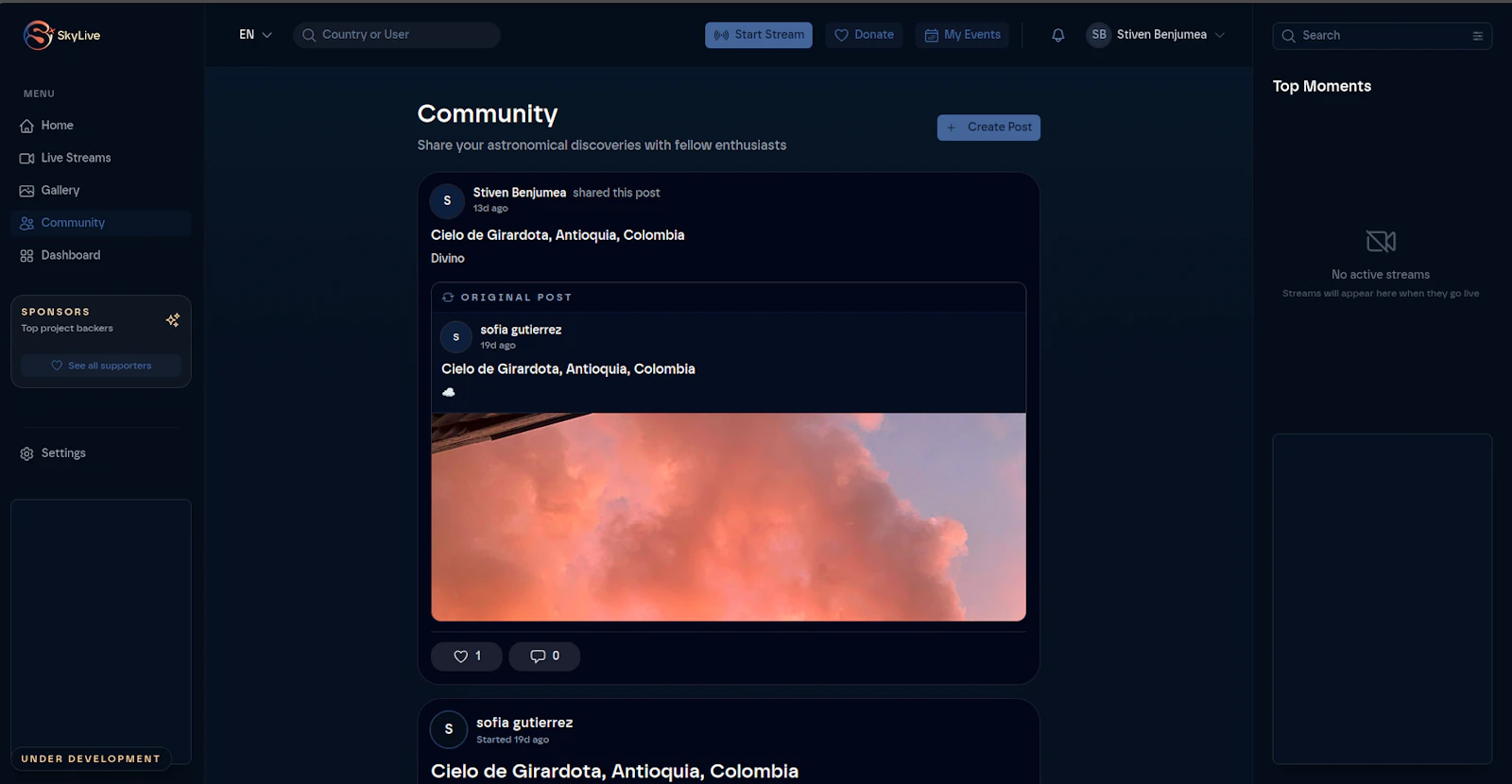Click the '13d ago' timestamp

tap(490, 209)
